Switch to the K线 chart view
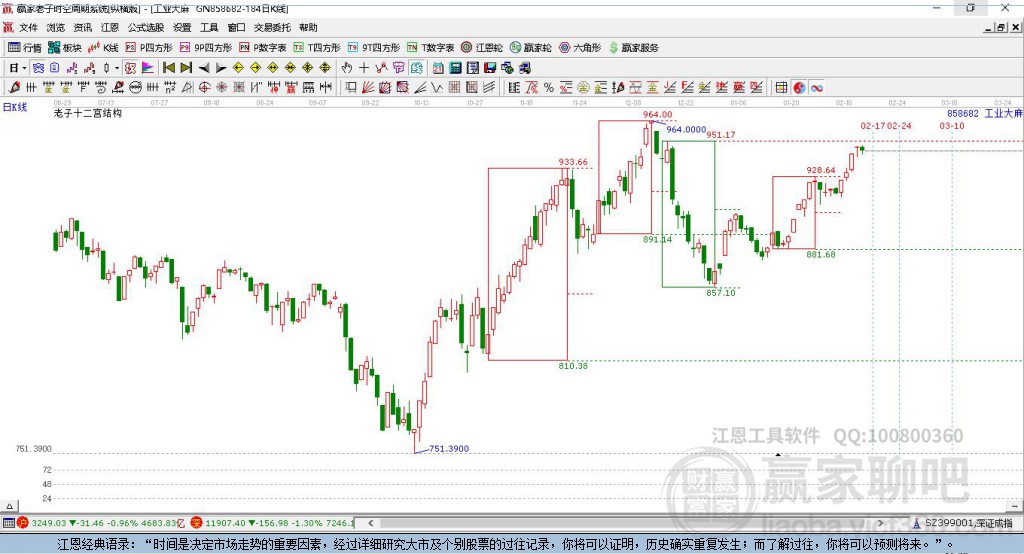Image resolution: width=1024 pixels, height=554 pixels. point(103,48)
